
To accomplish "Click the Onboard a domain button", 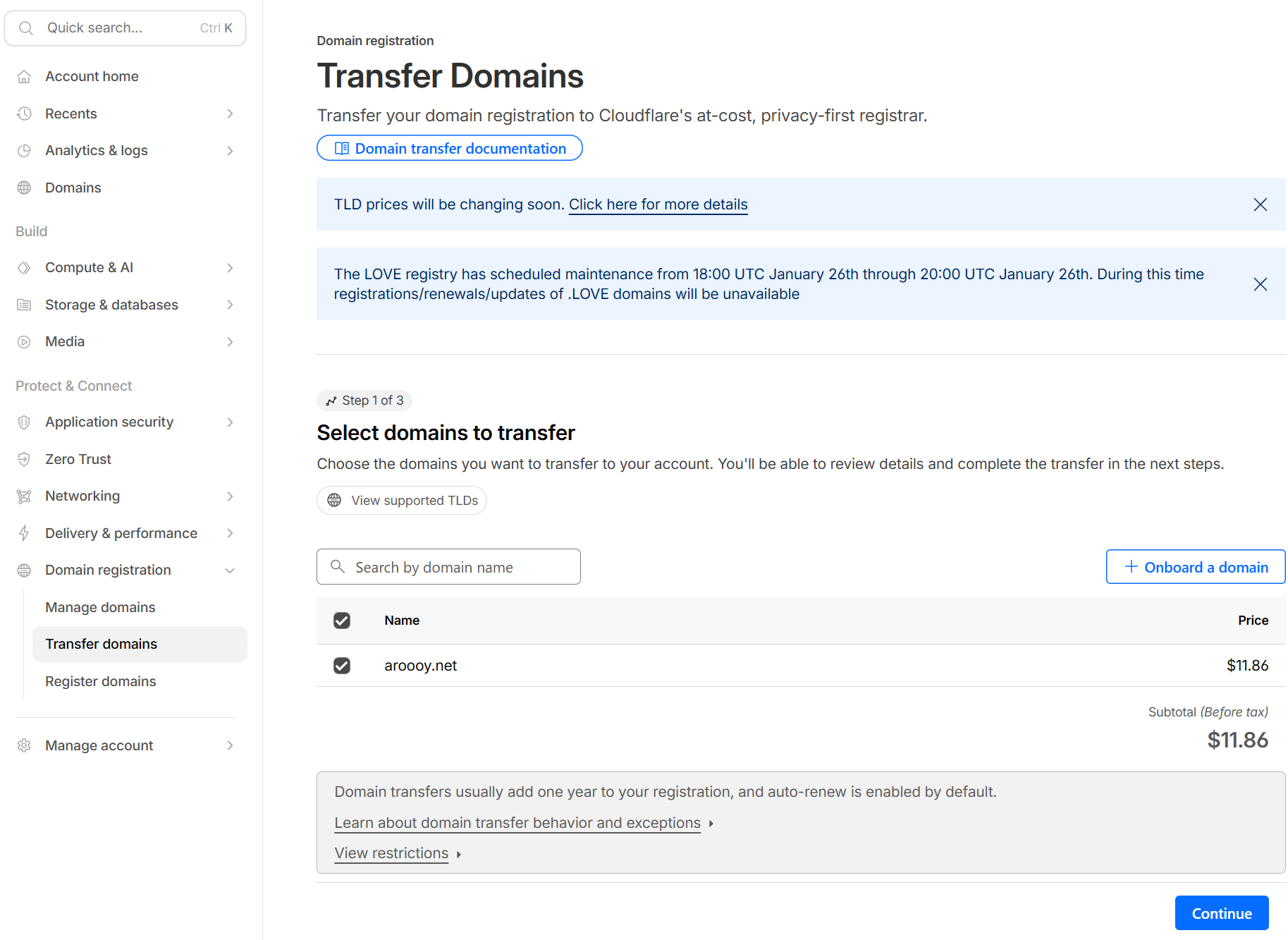I will pyautogui.click(x=1195, y=567).
